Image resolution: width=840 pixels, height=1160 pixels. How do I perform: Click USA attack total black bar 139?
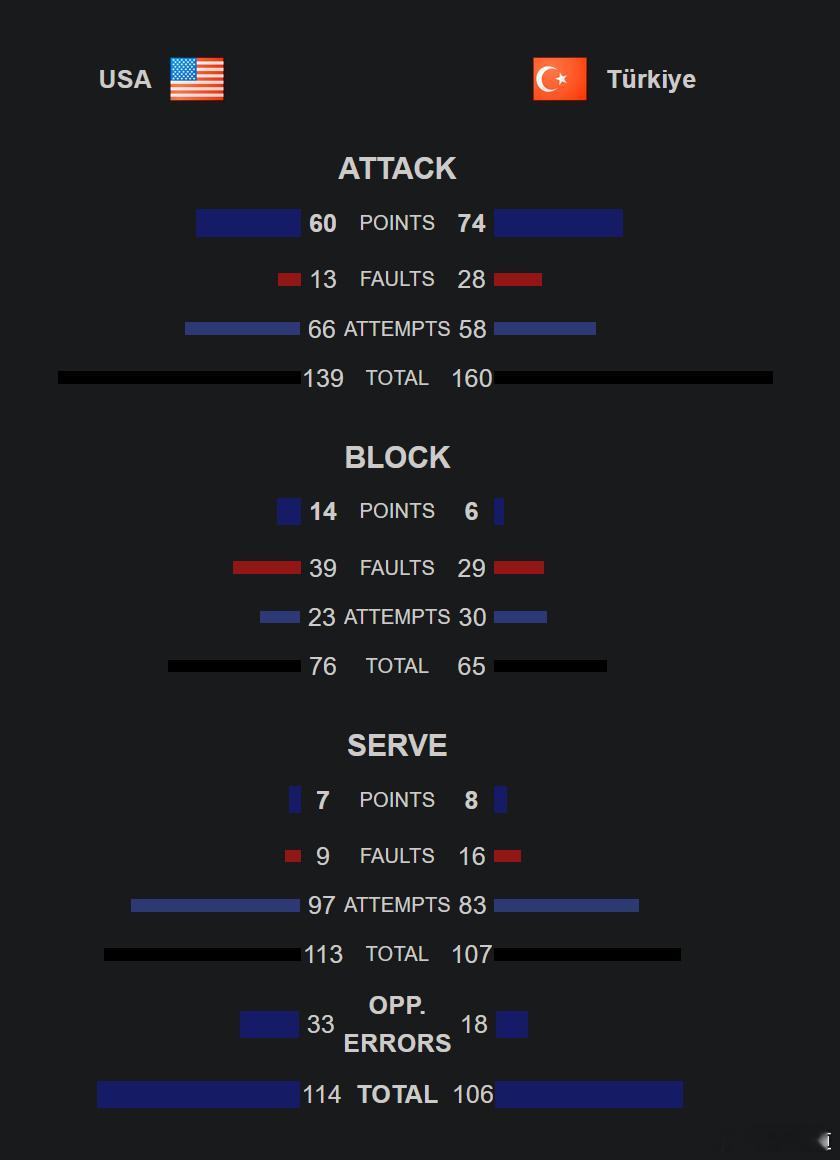pos(180,377)
